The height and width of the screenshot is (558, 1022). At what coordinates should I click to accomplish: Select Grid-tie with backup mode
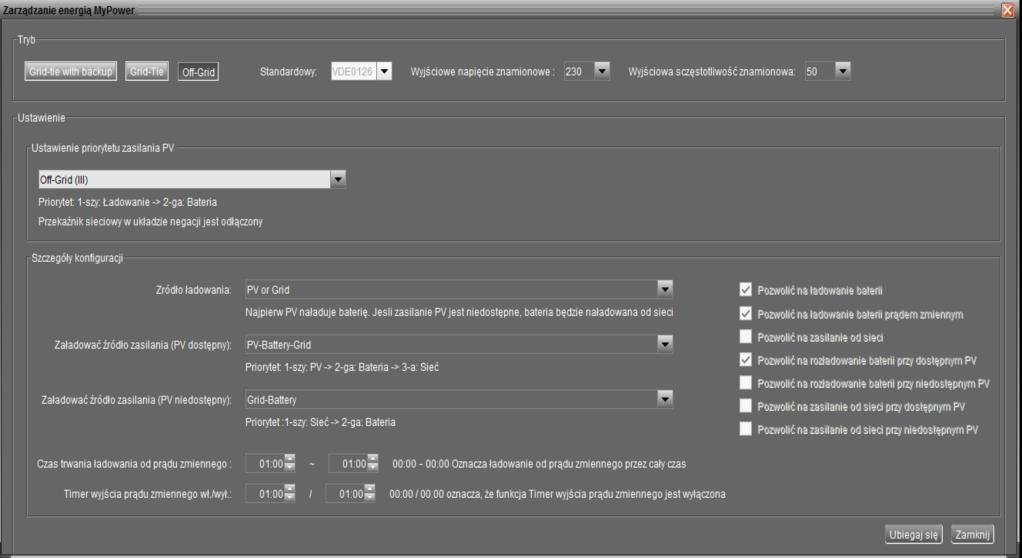coord(70,72)
